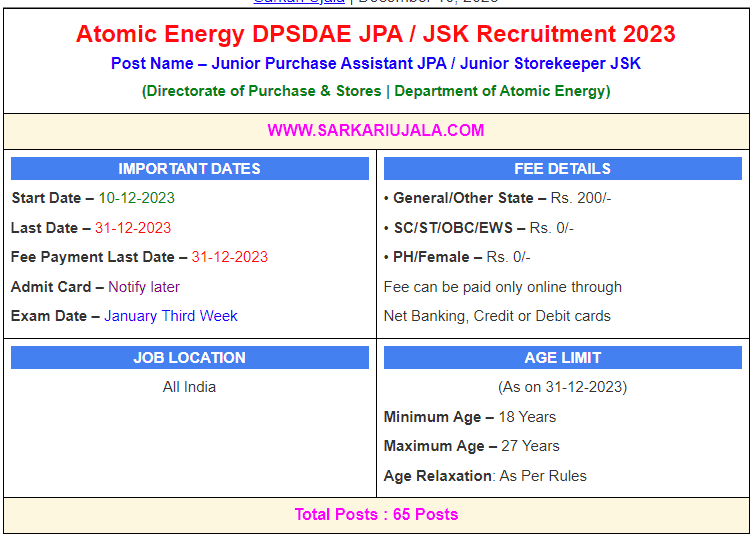Click the WWW.SARKARIUJALA.COM website link
The image size is (754, 534).
click(376, 130)
